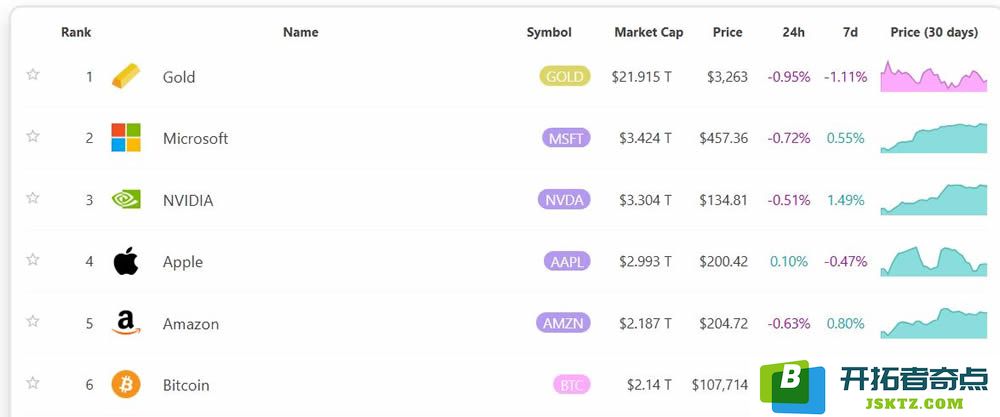Viewport: 1000px width, 417px height.
Task: Sort by the 24h column header
Action: click(x=794, y=33)
